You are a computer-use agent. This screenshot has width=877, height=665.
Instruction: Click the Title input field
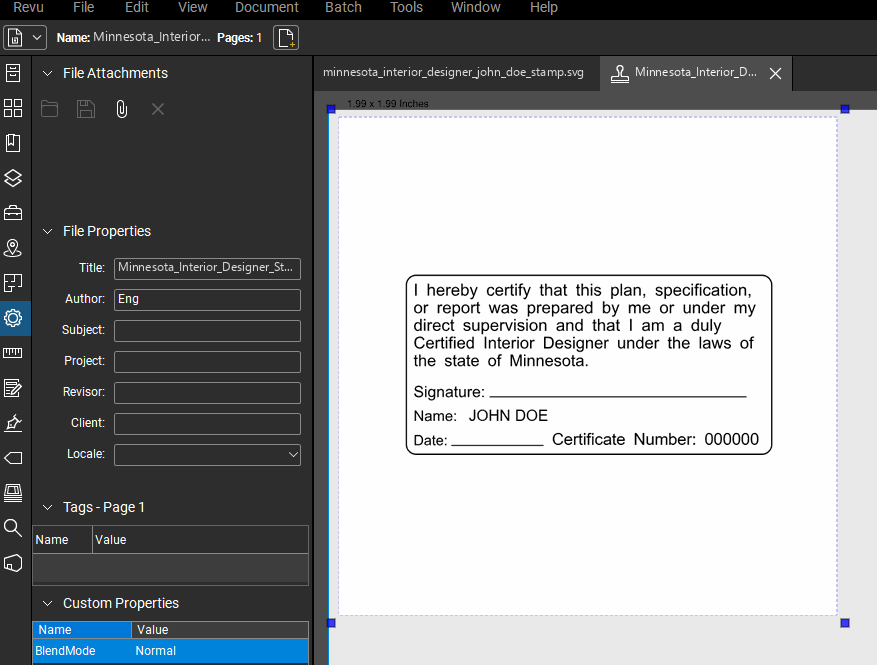208,268
